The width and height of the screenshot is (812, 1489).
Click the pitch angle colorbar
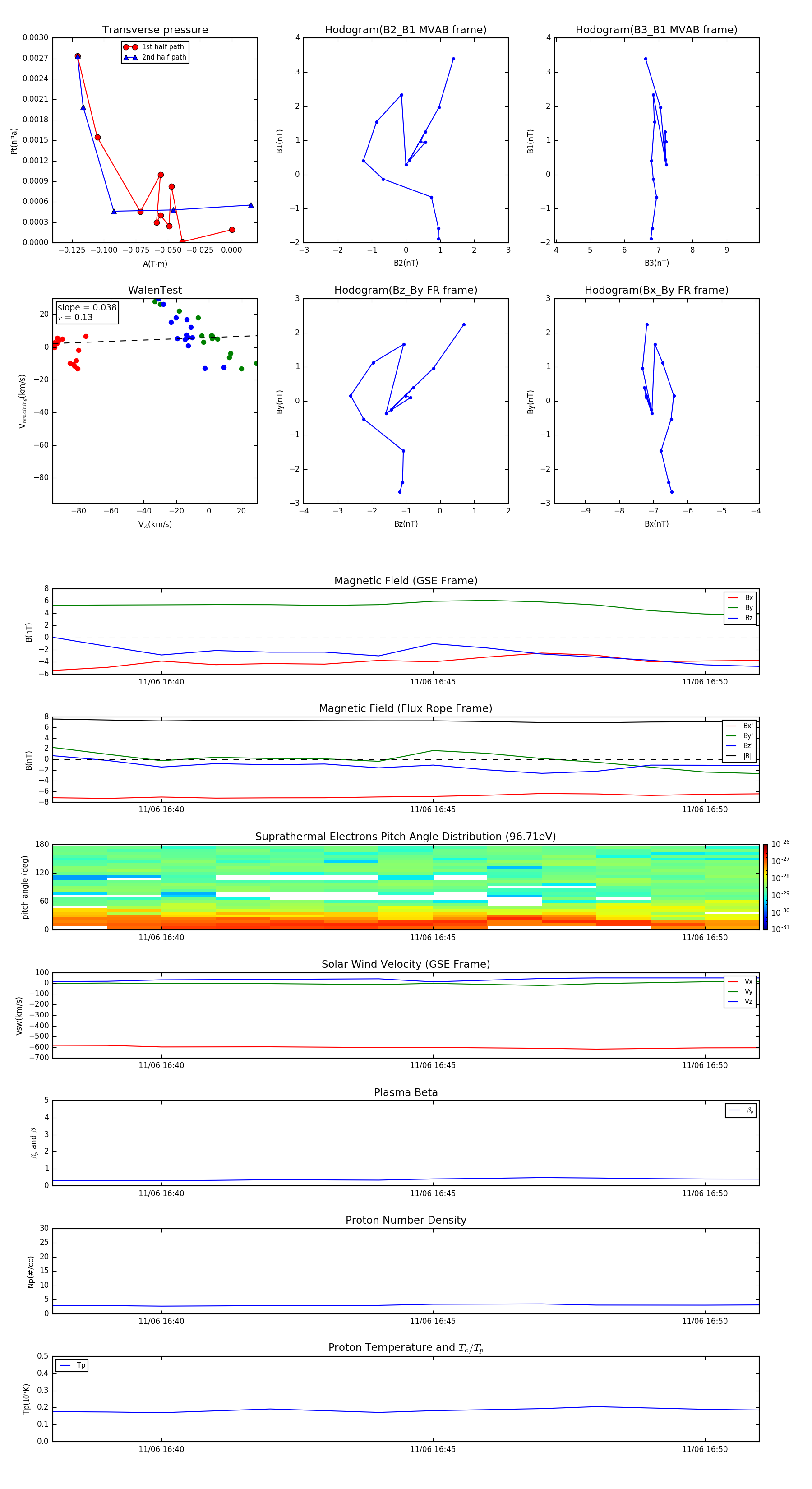point(765,887)
